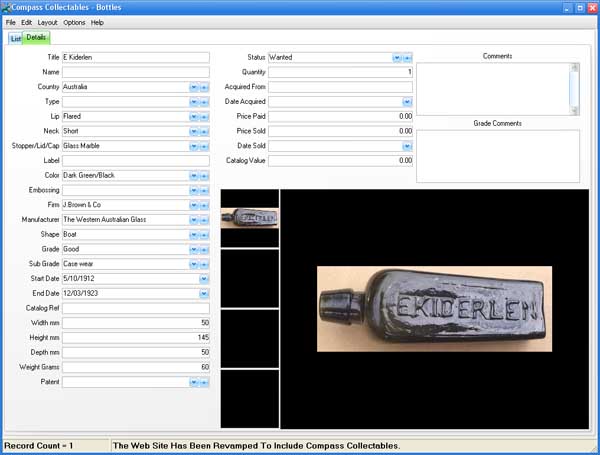600x455 pixels.
Task: Open the Stopper/Lid/Cap dropdown arrow
Action: pos(194,146)
